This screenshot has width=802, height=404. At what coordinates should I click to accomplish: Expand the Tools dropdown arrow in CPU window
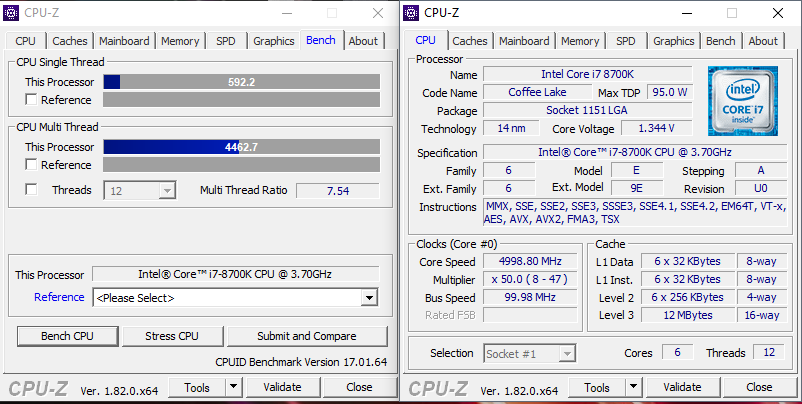click(x=634, y=387)
